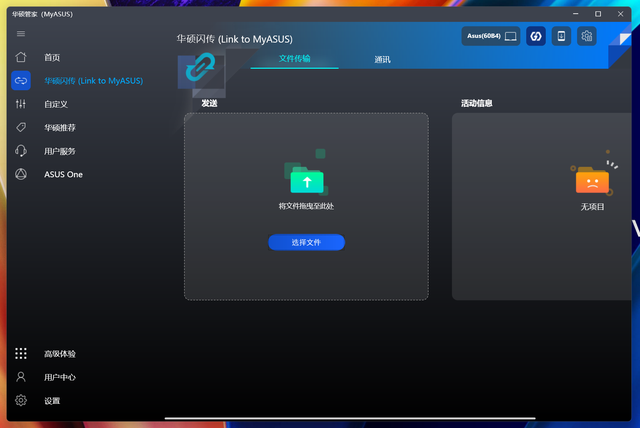Click the 无项目 text
This screenshot has height=428, width=640.
tap(592, 207)
